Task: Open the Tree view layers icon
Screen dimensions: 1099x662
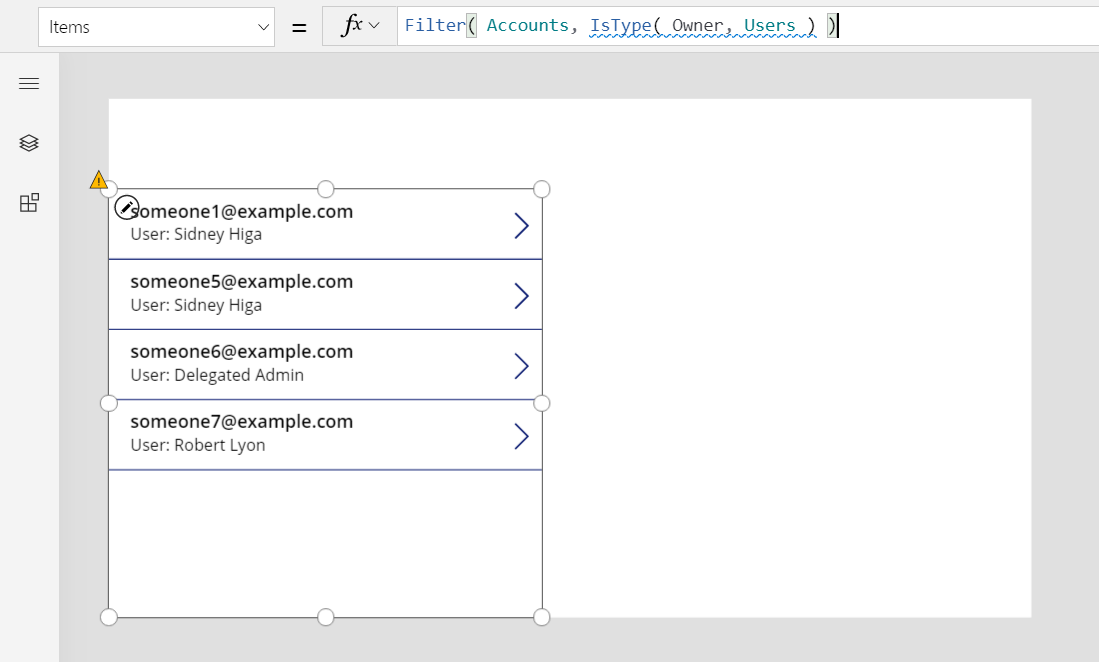Action: tap(29, 143)
